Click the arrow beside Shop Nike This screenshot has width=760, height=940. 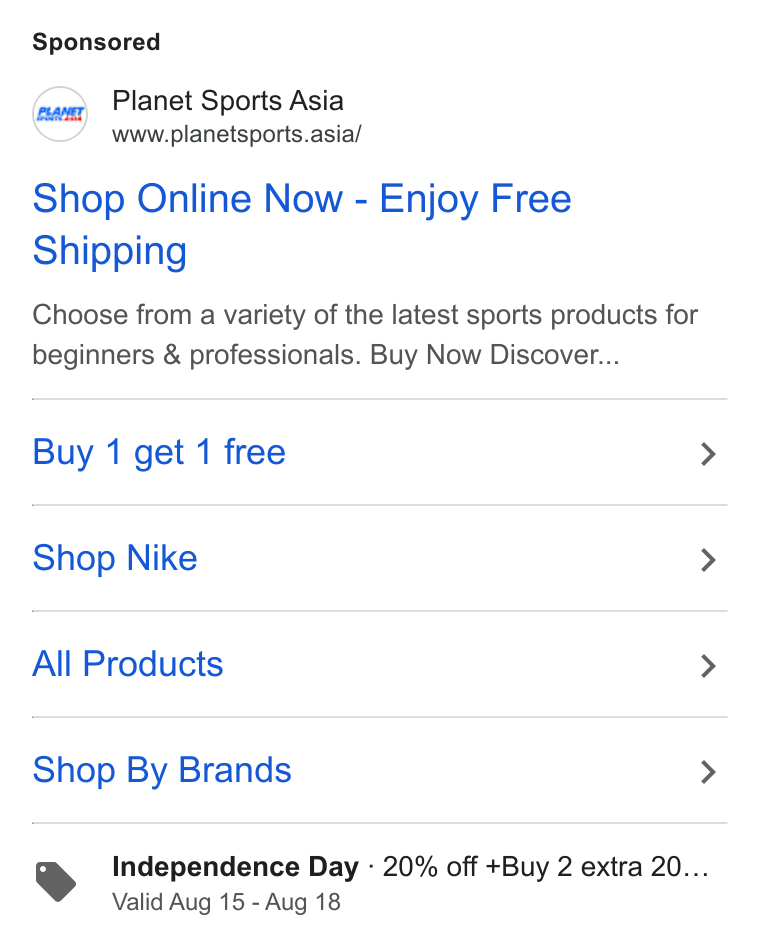pyautogui.click(x=708, y=560)
